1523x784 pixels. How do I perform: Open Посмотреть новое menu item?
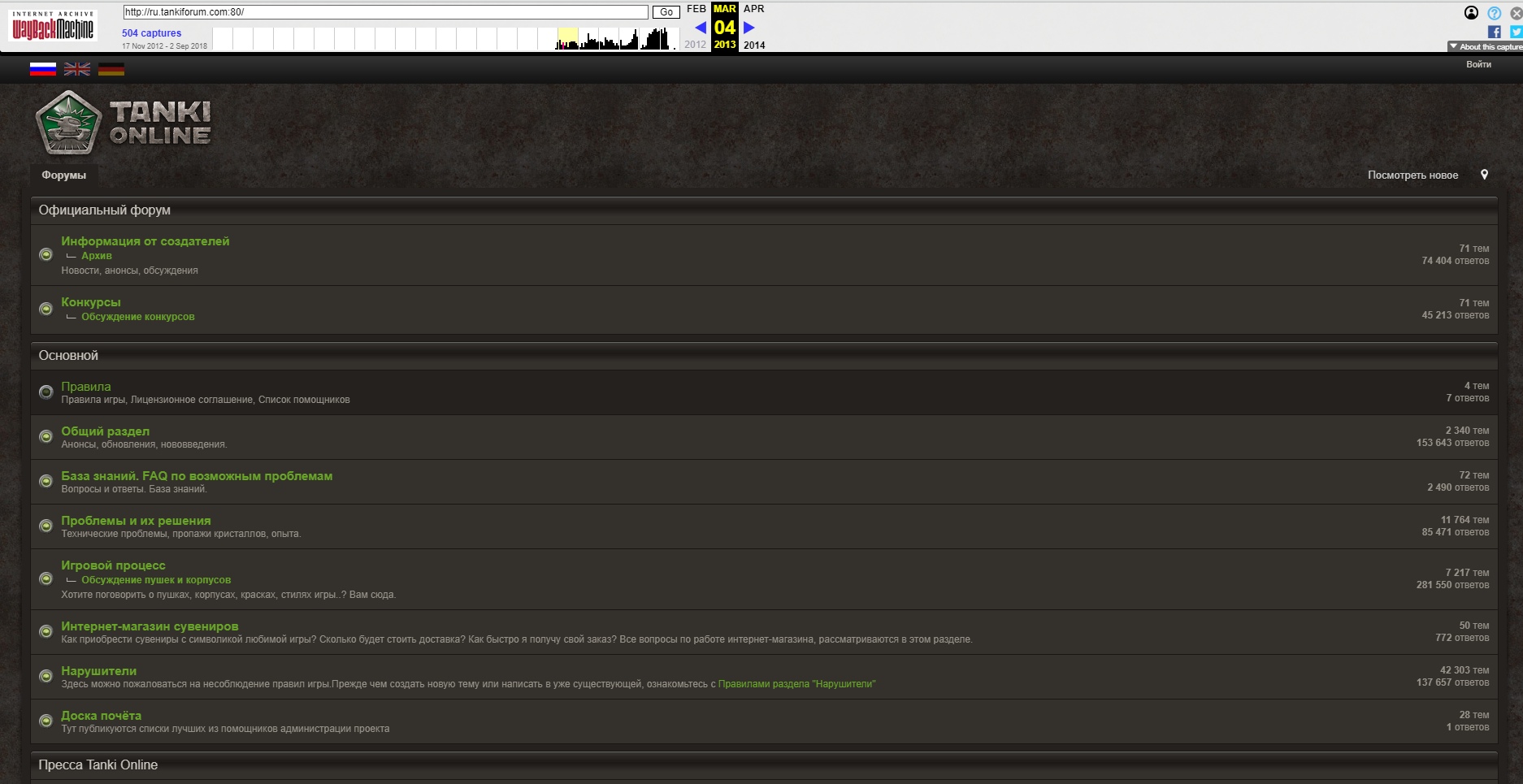point(1412,175)
